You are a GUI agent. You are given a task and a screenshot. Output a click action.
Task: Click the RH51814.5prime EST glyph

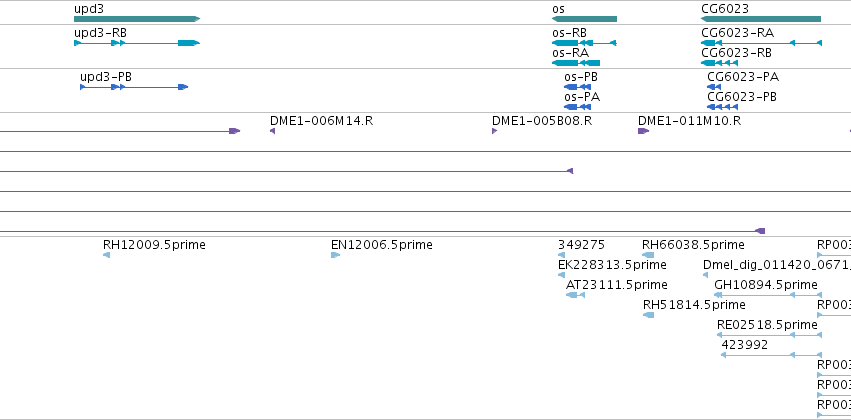pyautogui.click(x=649, y=315)
